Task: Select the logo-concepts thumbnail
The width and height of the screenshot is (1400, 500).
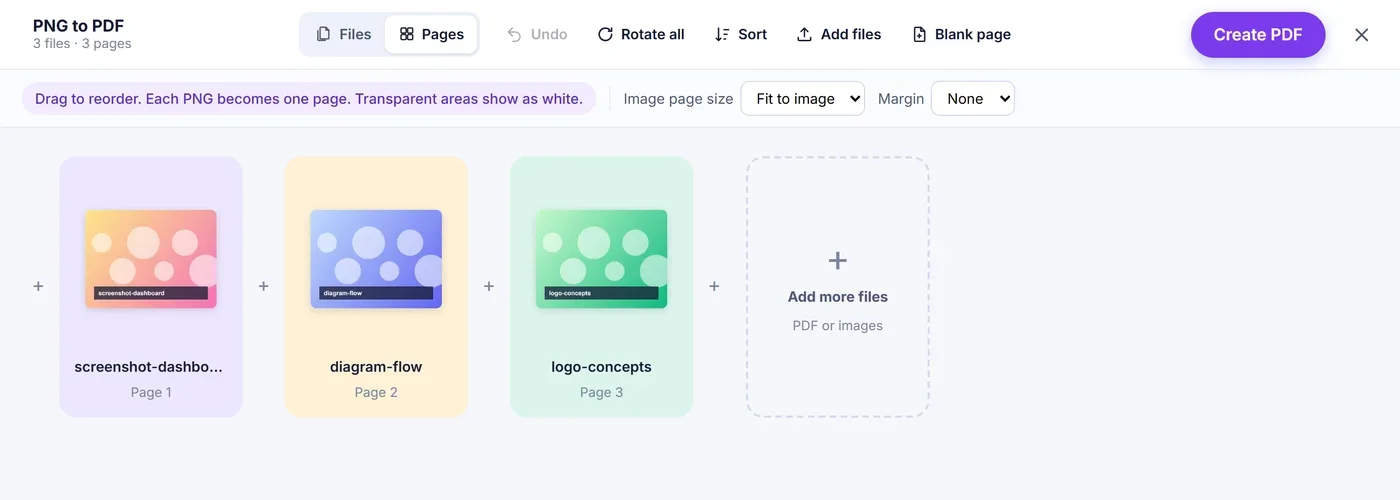Action: pyautogui.click(x=601, y=258)
